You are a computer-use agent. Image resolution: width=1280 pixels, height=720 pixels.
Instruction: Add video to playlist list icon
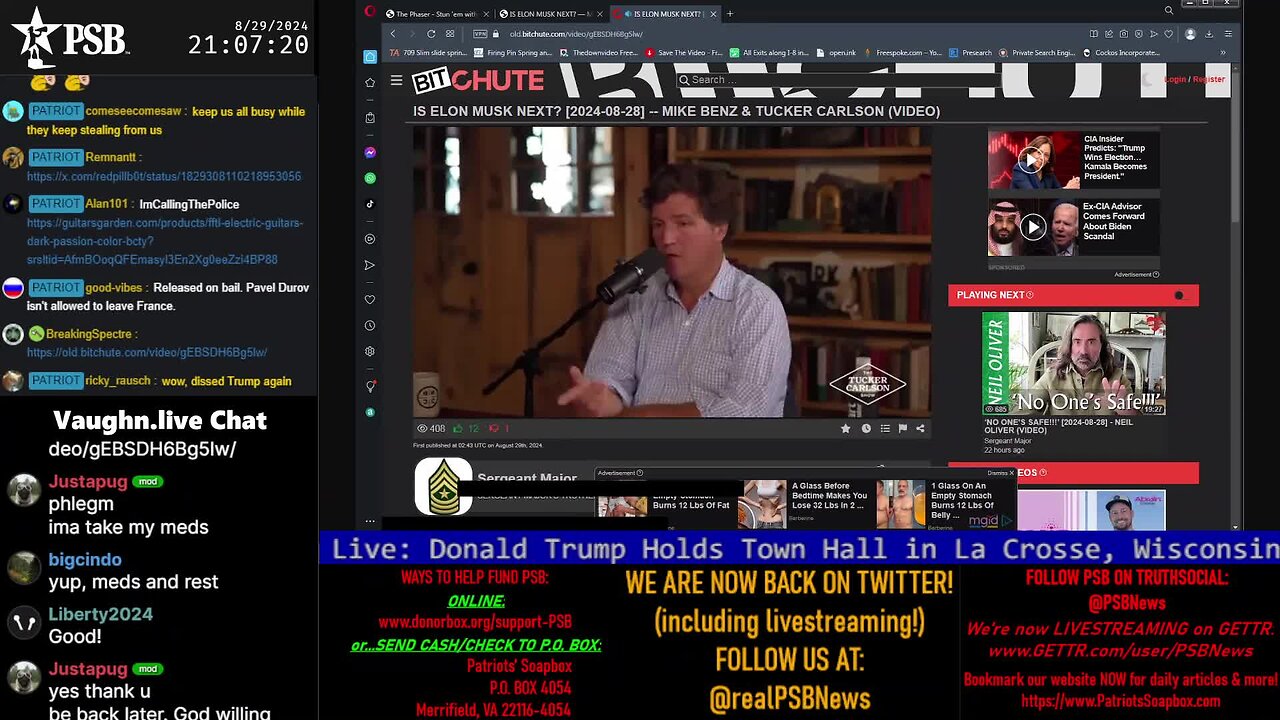885,428
